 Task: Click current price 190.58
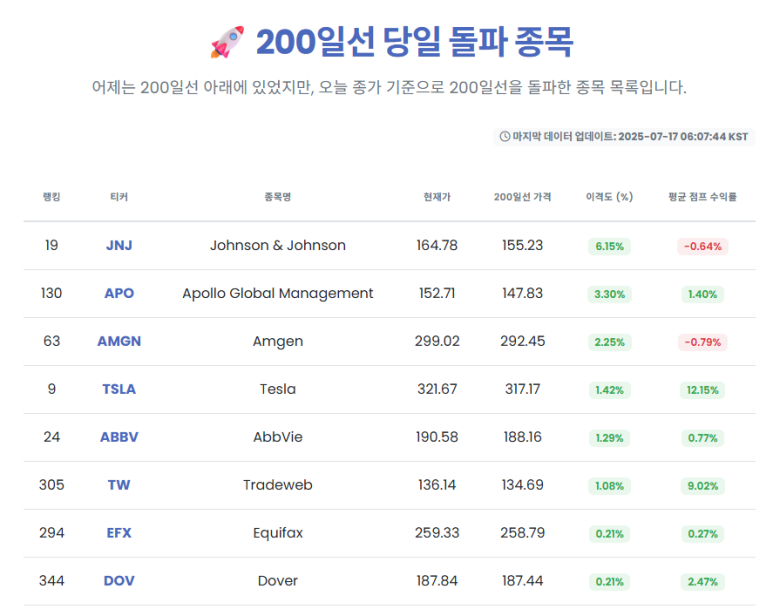coord(437,437)
